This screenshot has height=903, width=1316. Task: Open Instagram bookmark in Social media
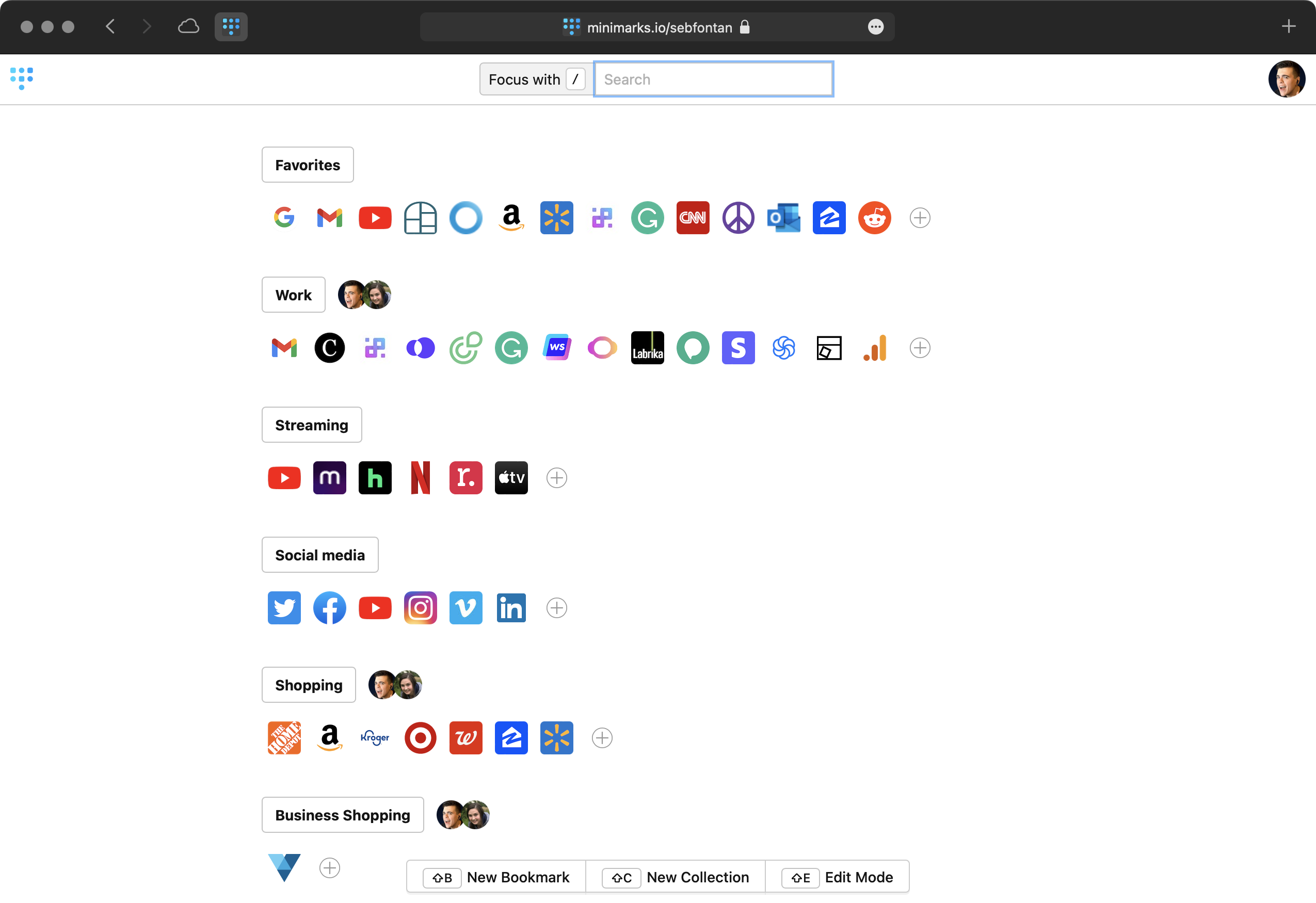pos(421,608)
